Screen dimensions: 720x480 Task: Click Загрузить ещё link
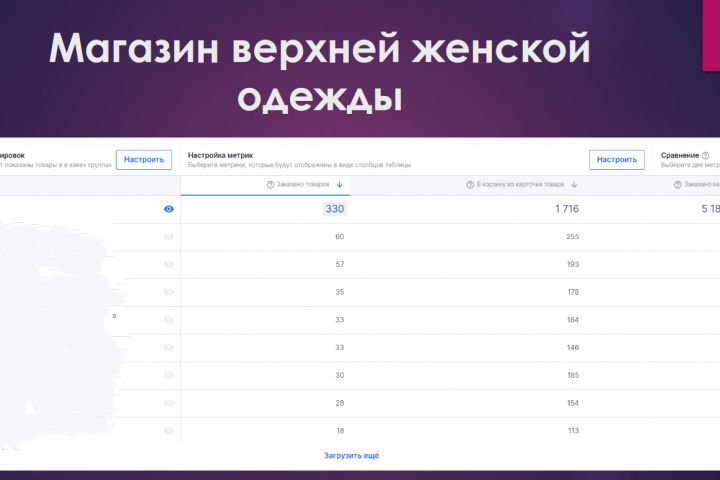[x=351, y=456]
